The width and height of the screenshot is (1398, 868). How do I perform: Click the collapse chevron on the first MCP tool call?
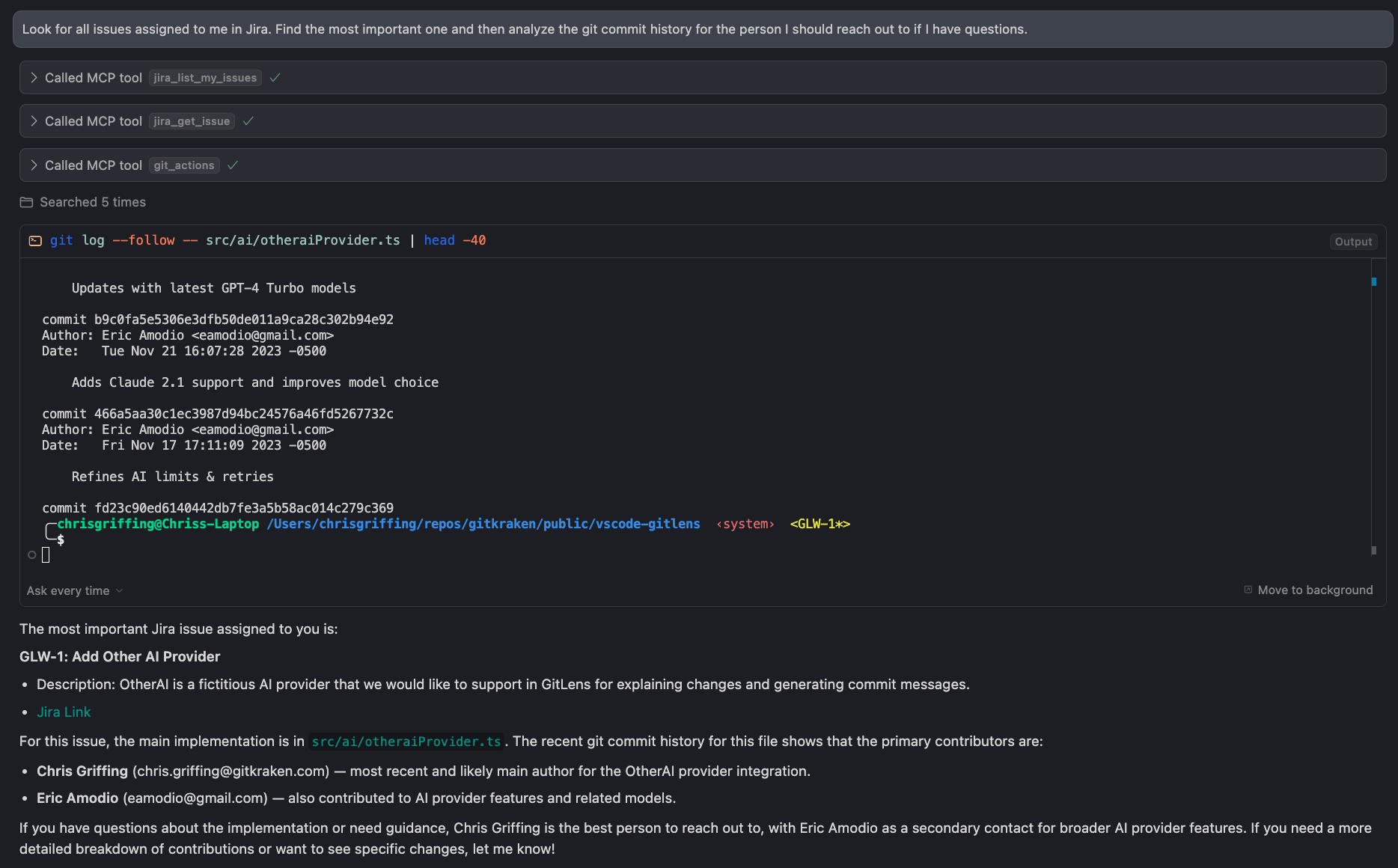(34, 77)
